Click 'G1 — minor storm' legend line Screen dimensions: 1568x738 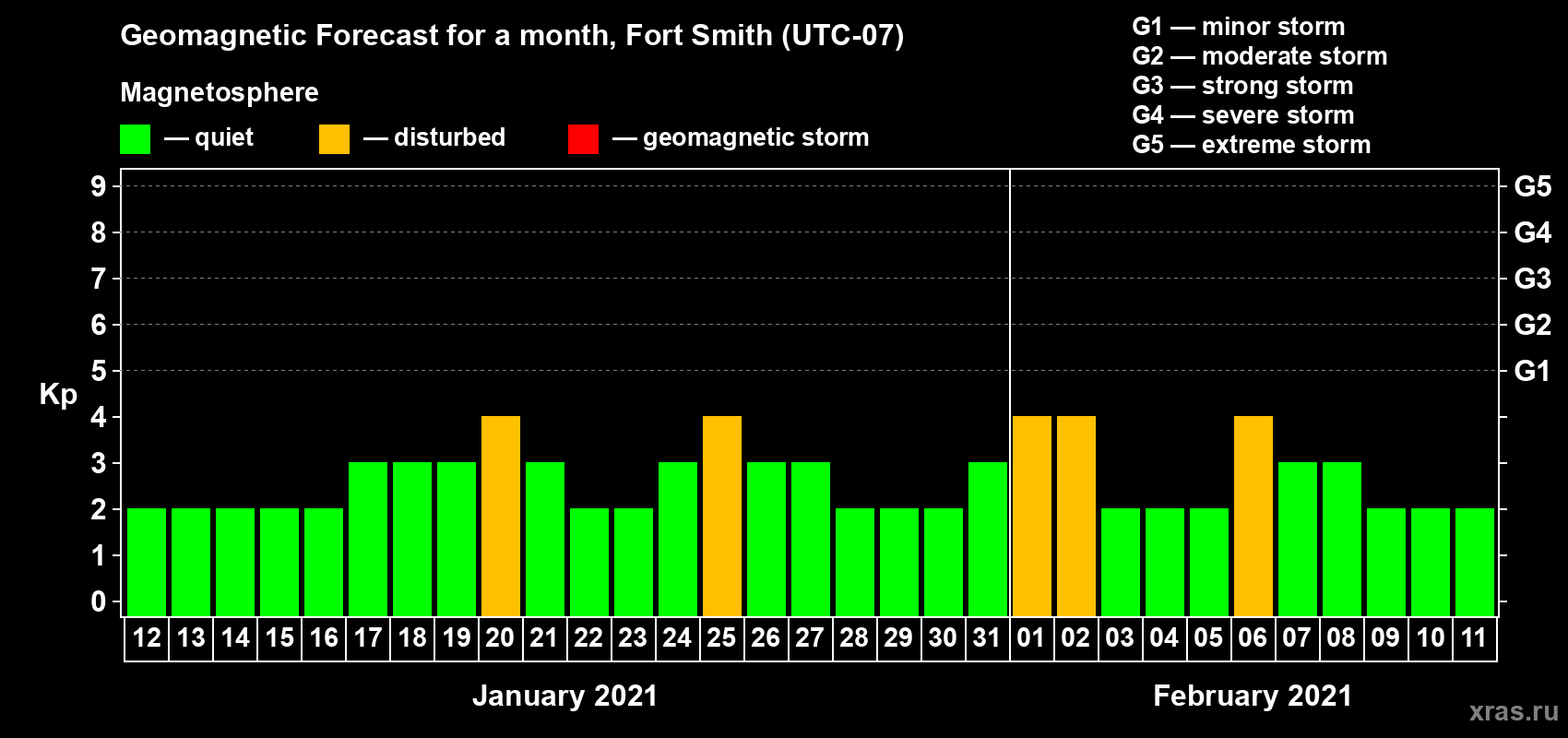1238,27
